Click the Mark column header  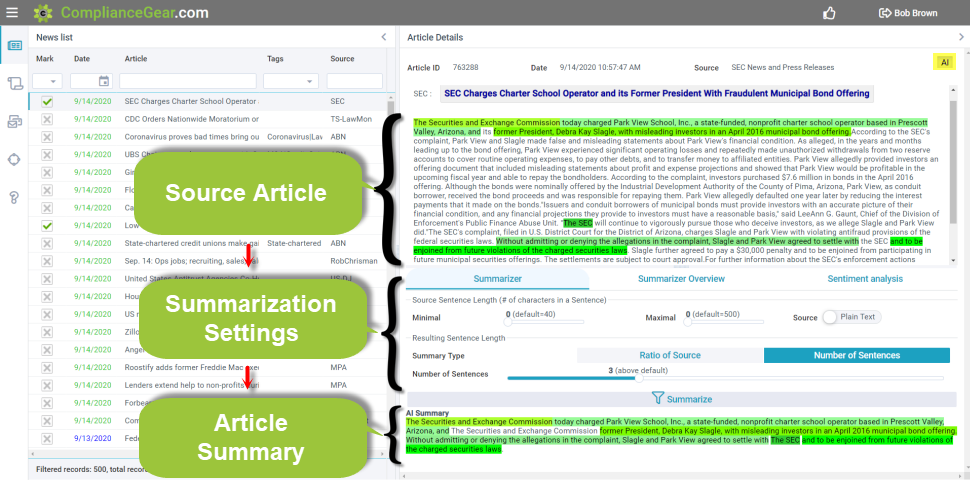tap(45, 59)
